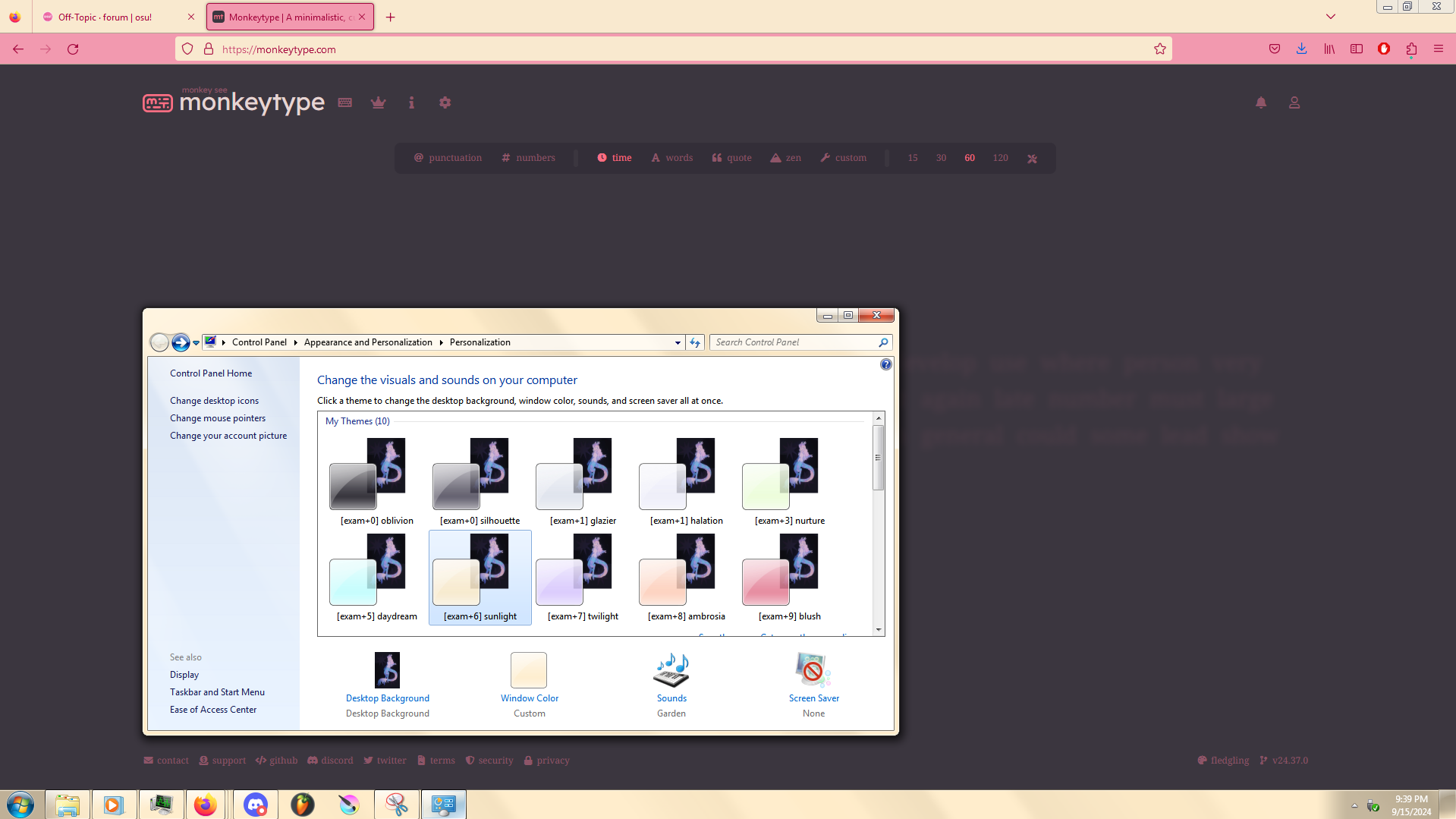Open Window Color custom swatch

pyautogui.click(x=529, y=670)
